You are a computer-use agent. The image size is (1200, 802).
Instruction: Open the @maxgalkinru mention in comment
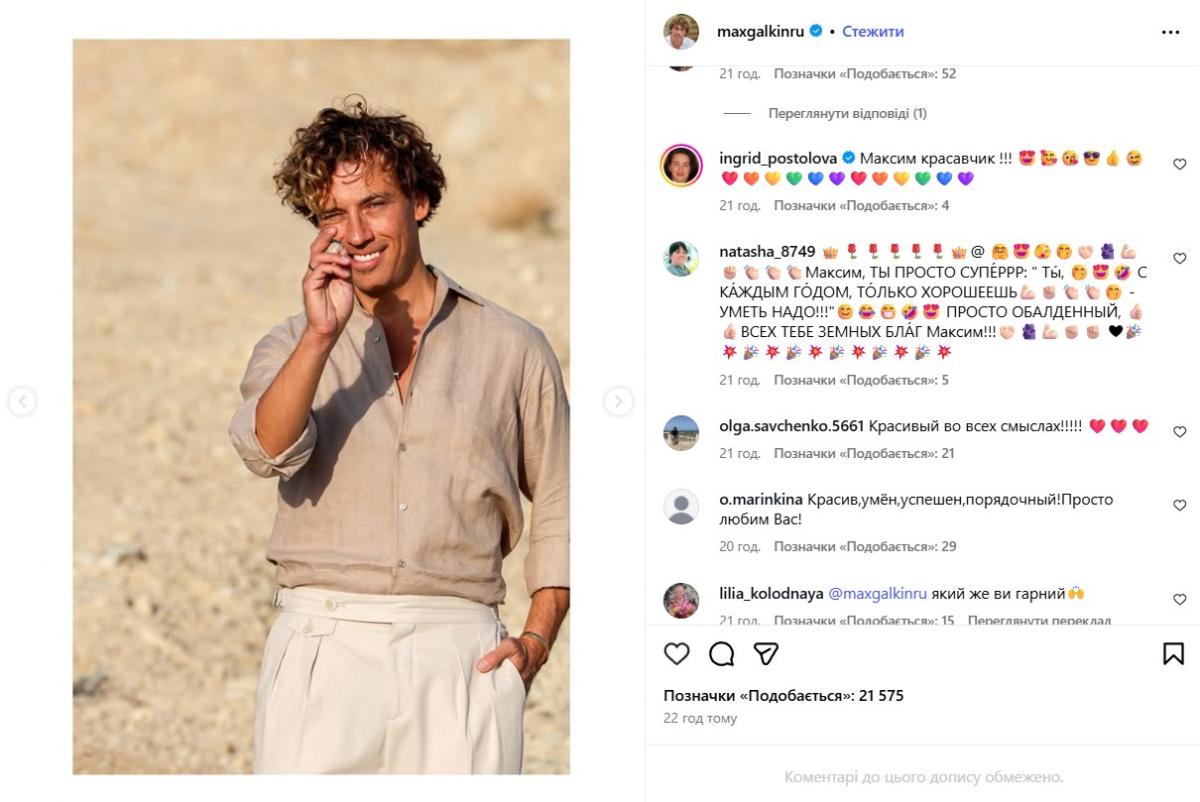coord(876,594)
